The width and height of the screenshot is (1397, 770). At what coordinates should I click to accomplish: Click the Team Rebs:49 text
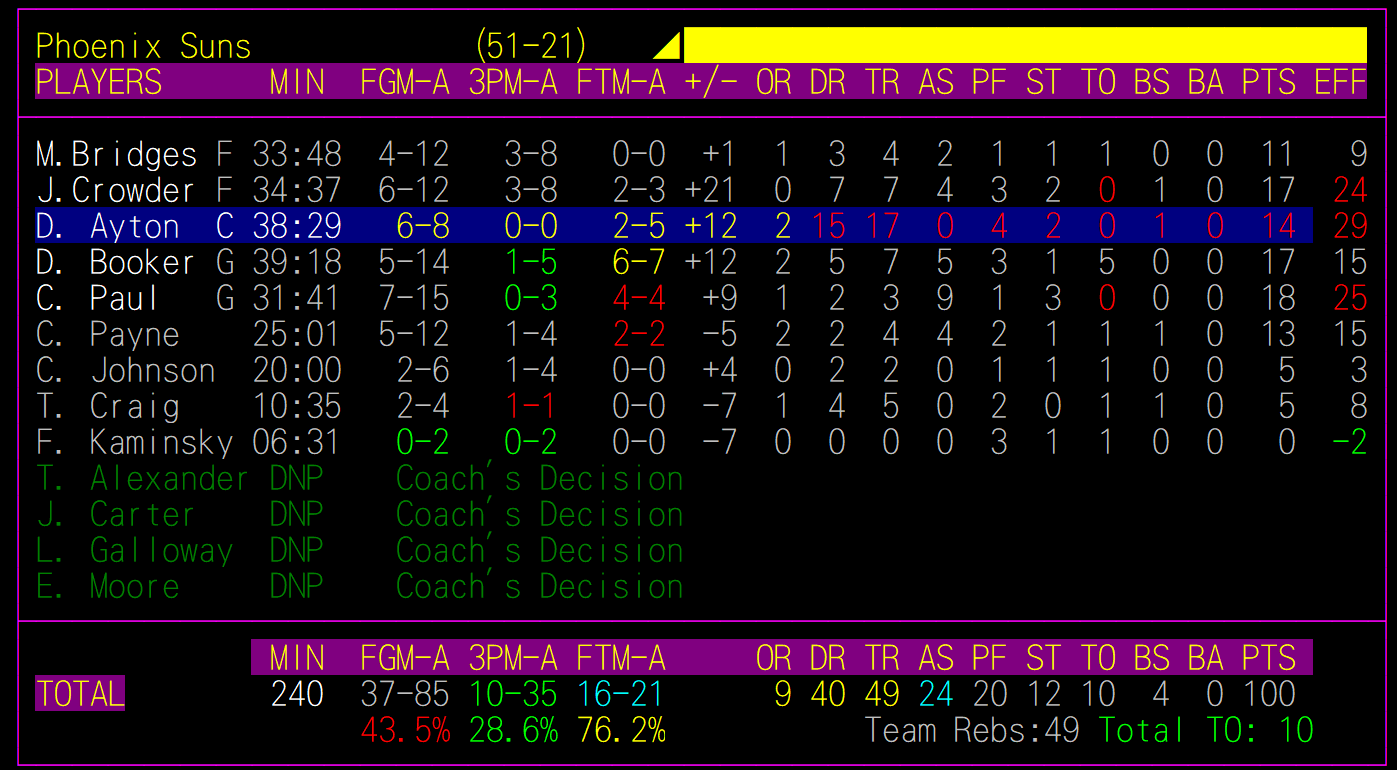pyautogui.click(x=972, y=730)
